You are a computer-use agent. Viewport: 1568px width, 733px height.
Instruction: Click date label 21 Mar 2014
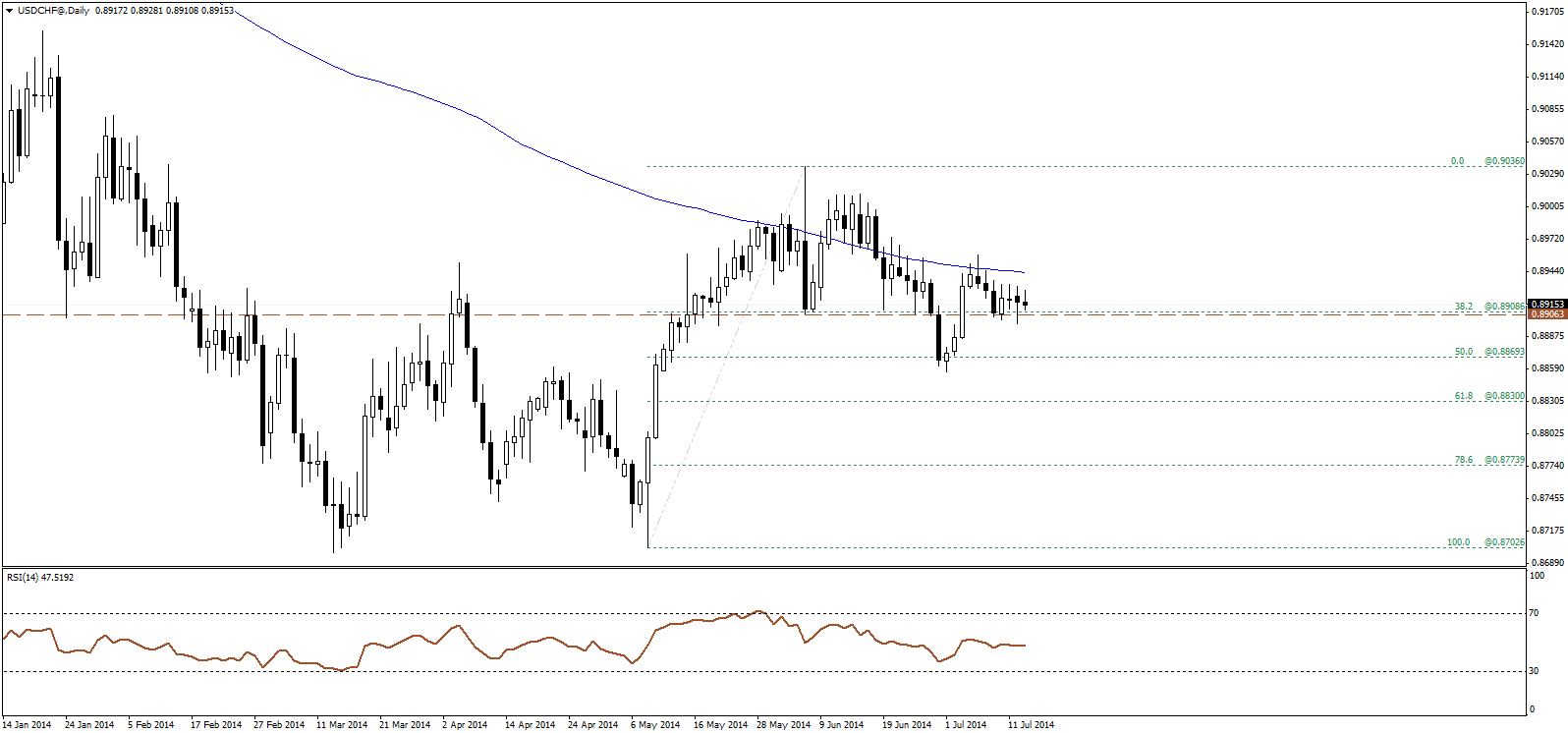[x=405, y=725]
